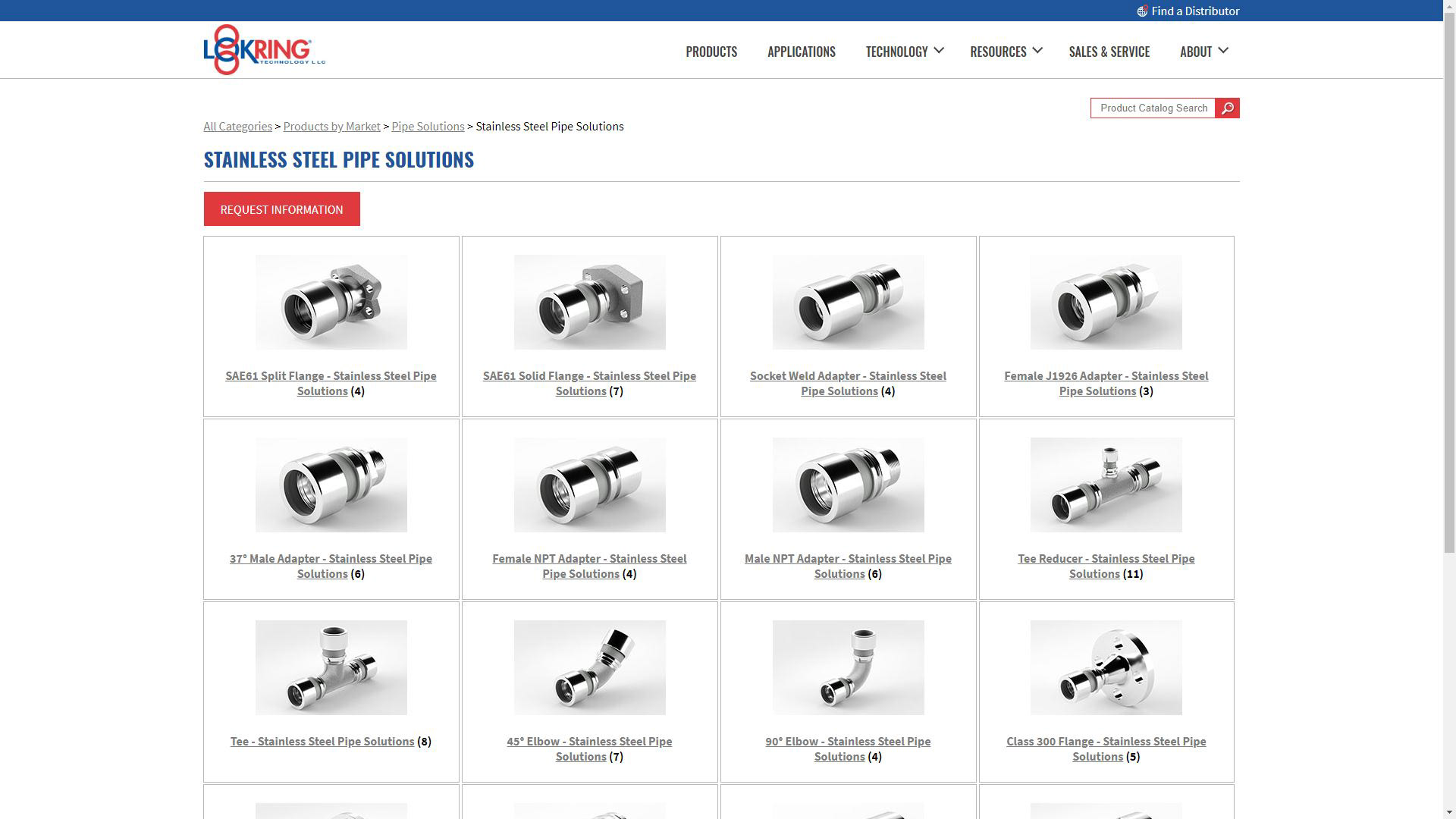This screenshot has width=1456, height=819.
Task: Go to the Pipe Solutions breadcrumb link
Action: [x=428, y=127]
